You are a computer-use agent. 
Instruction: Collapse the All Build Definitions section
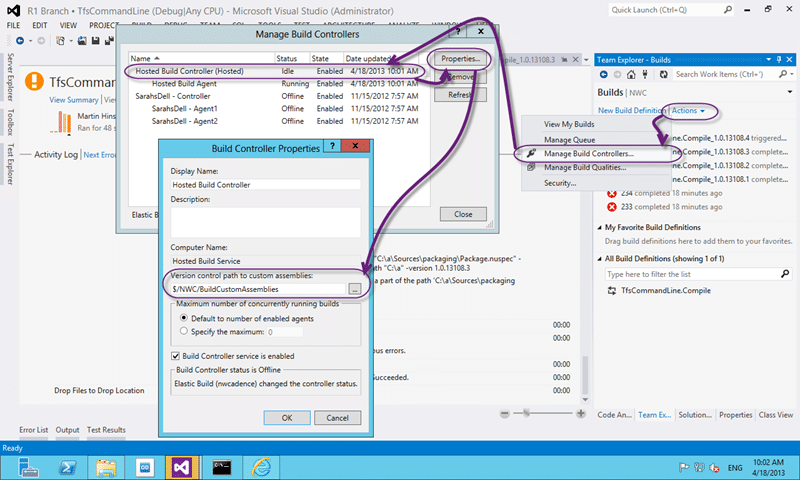599,259
